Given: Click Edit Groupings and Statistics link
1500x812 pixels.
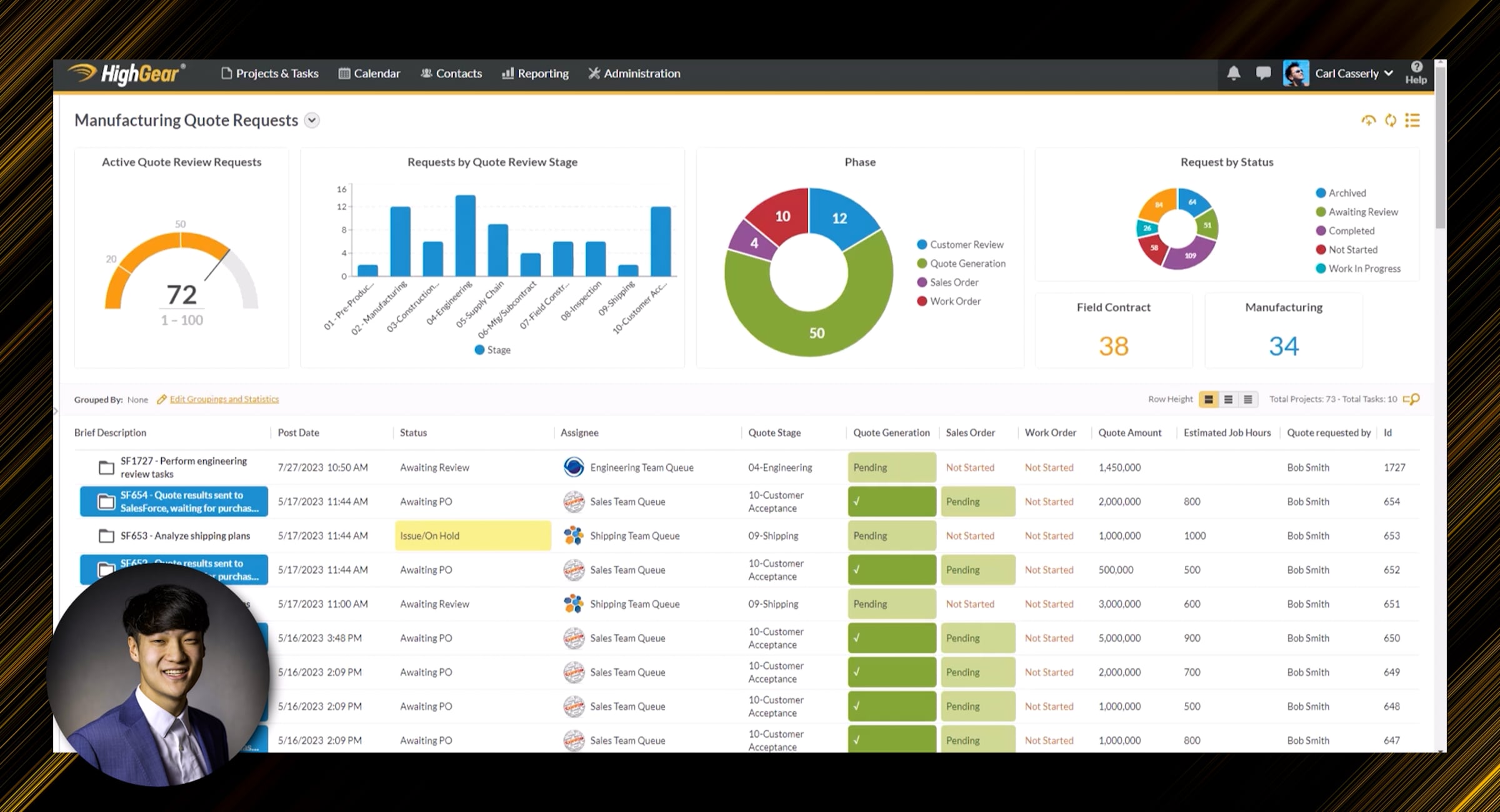Looking at the screenshot, I should click(x=224, y=399).
